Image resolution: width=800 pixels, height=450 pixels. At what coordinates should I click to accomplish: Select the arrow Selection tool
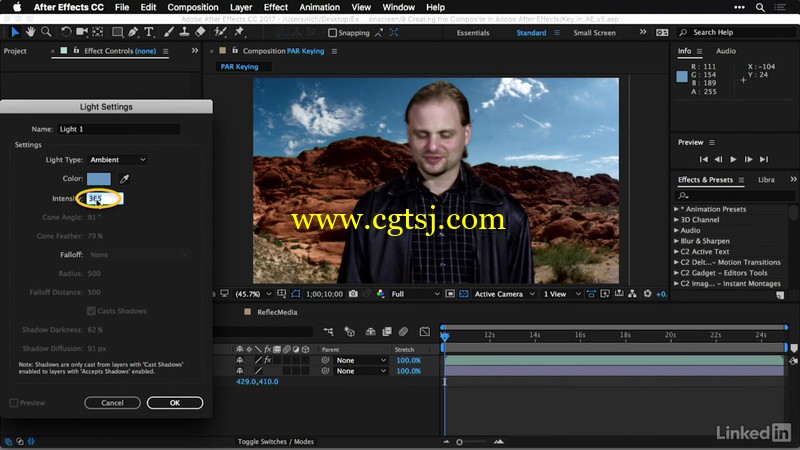[x=15, y=32]
